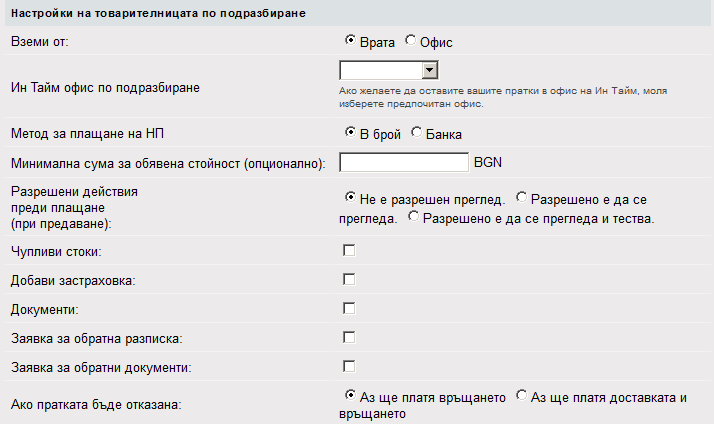Screen dimensions: 714x424
Task: Select 'Не е разрешен преглед' option
Action: [350, 197]
